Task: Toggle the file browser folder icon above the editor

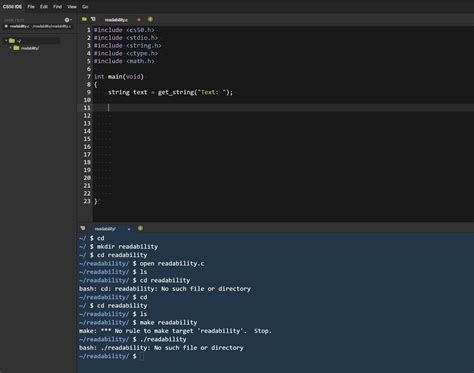Action: click(84, 20)
